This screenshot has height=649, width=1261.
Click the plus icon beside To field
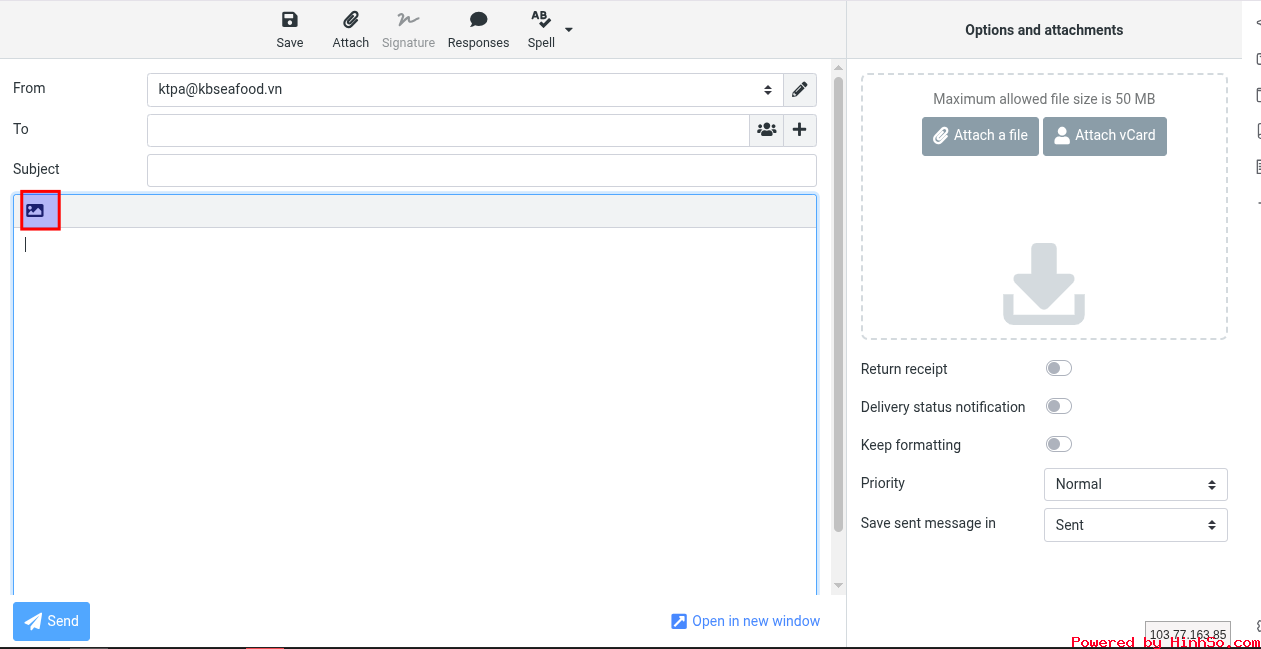pyautogui.click(x=800, y=130)
